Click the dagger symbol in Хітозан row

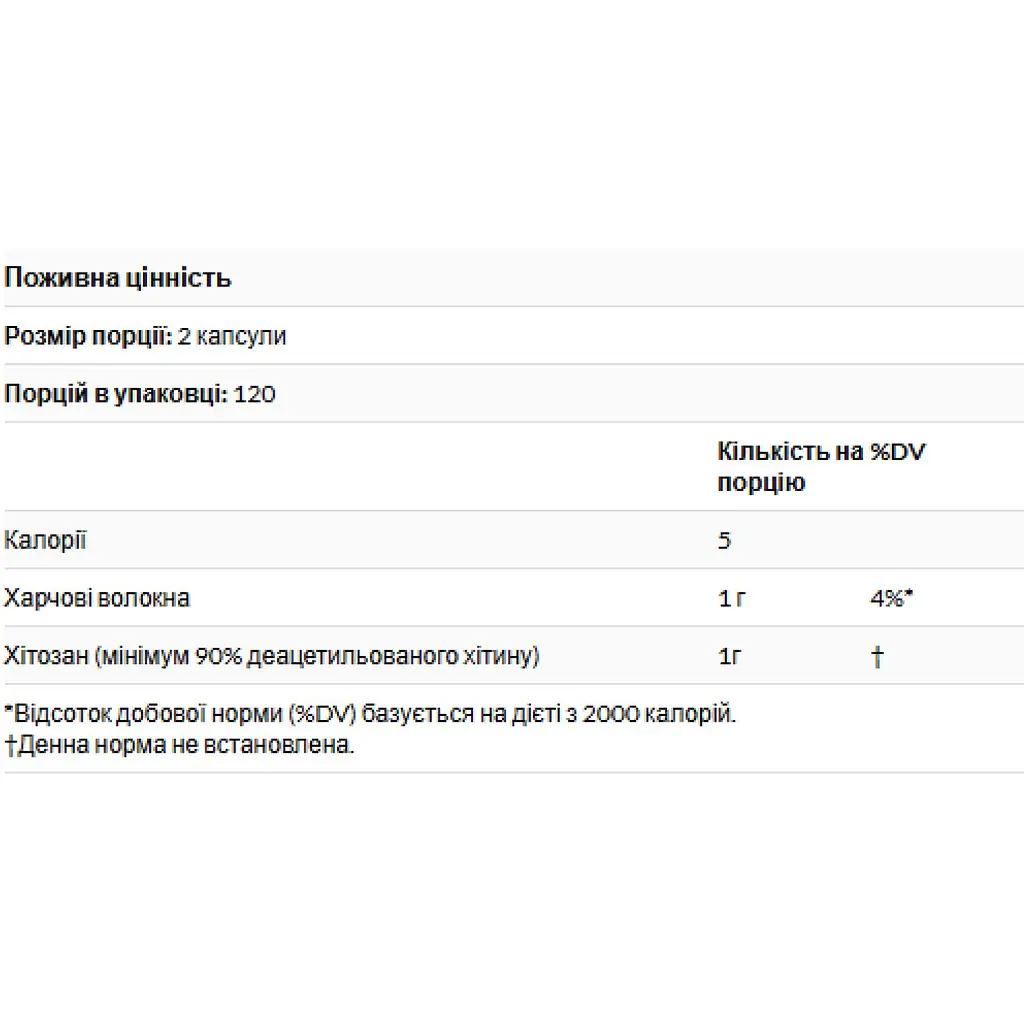tap(877, 657)
